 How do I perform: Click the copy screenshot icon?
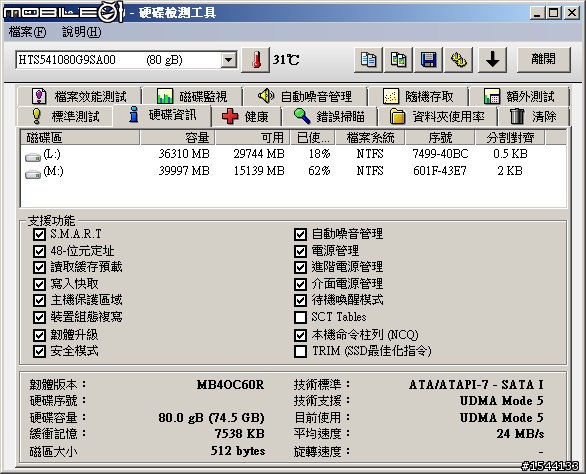tap(398, 60)
